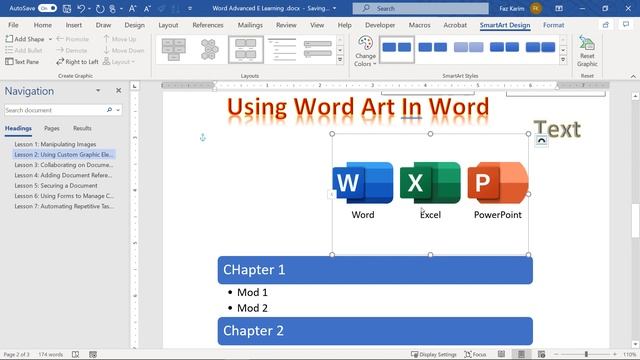Increase font size icon in title bar
The image size is (640, 360).
[133, 8]
